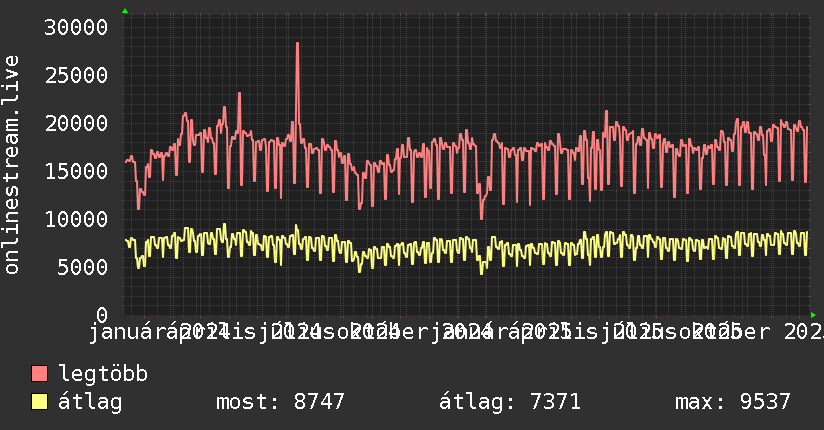Screen dimensions: 824x430
Task: Click the pink legtöbb legend swatch
Action: click(x=40, y=374)
